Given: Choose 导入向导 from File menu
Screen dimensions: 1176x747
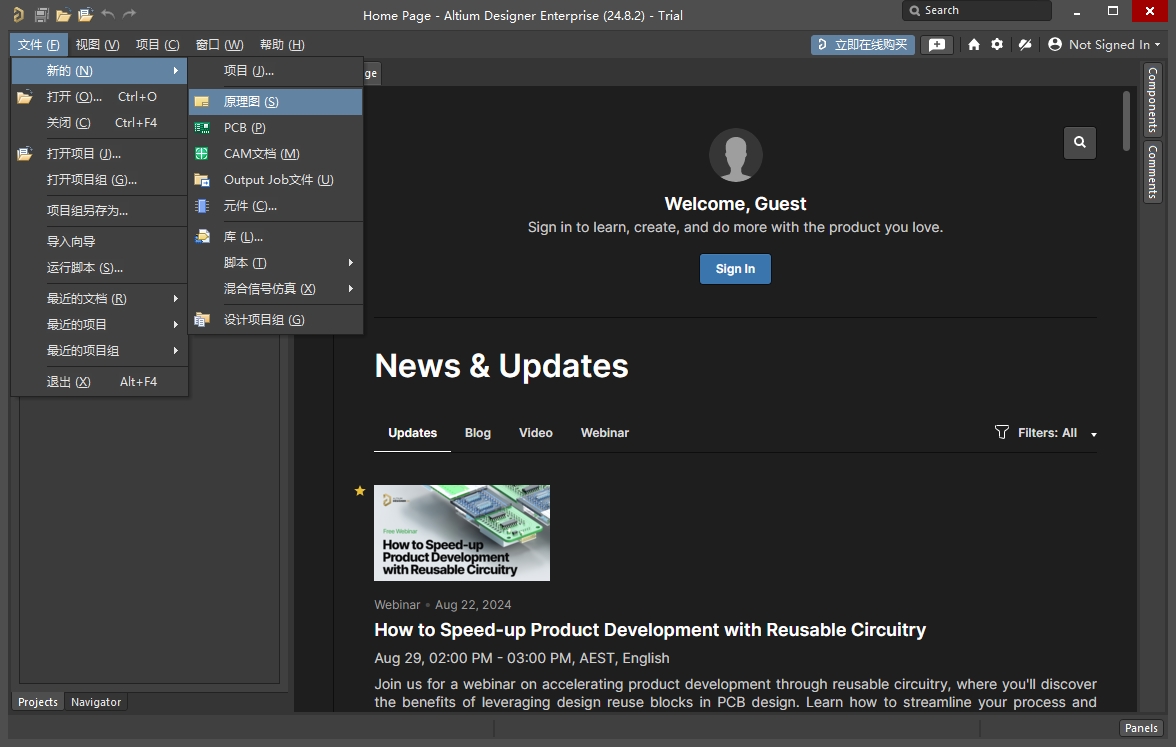Looking at the screenshot, I should point(100,242).
